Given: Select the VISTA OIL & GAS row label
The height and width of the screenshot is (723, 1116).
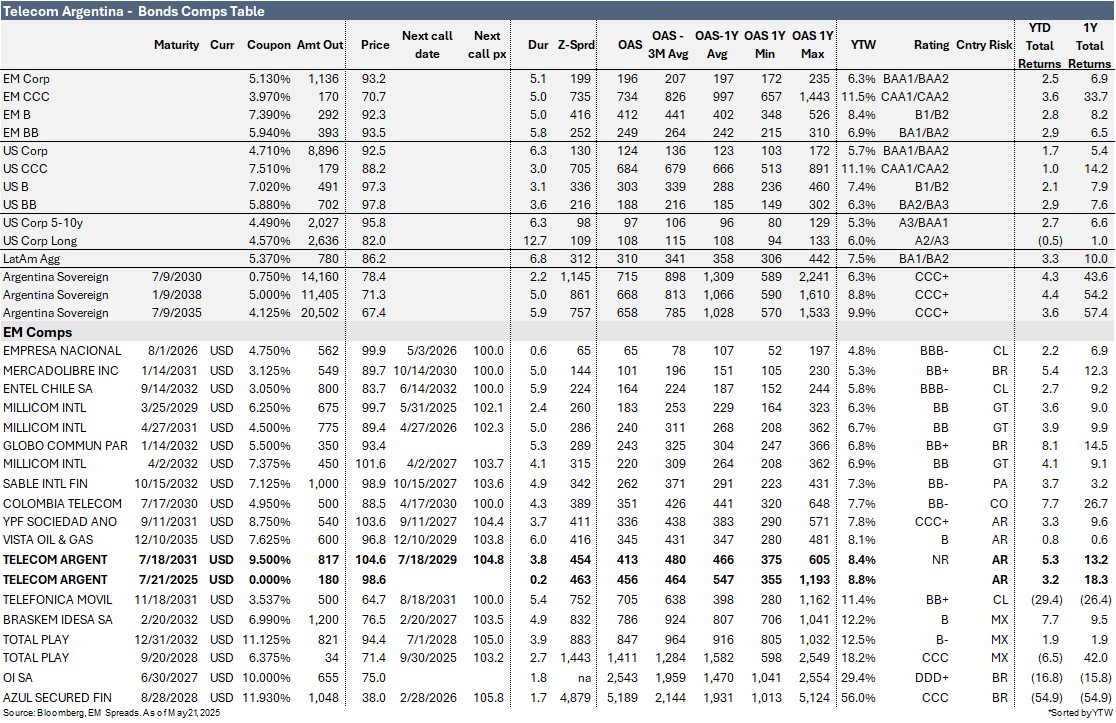Looking at the screenshot, I should (x=48, y=540).
